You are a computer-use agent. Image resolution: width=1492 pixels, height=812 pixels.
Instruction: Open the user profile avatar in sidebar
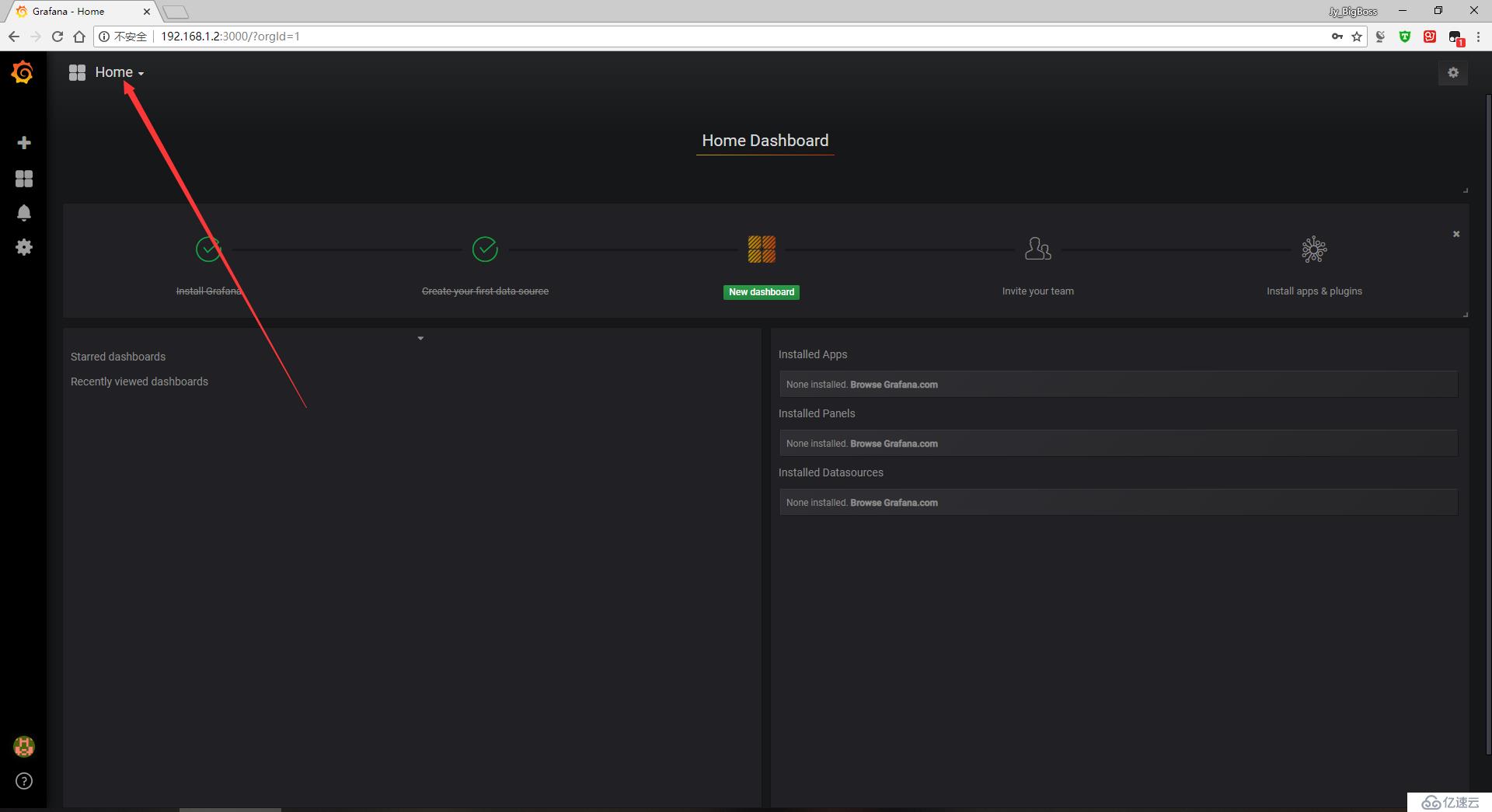(x=24, y=747)
